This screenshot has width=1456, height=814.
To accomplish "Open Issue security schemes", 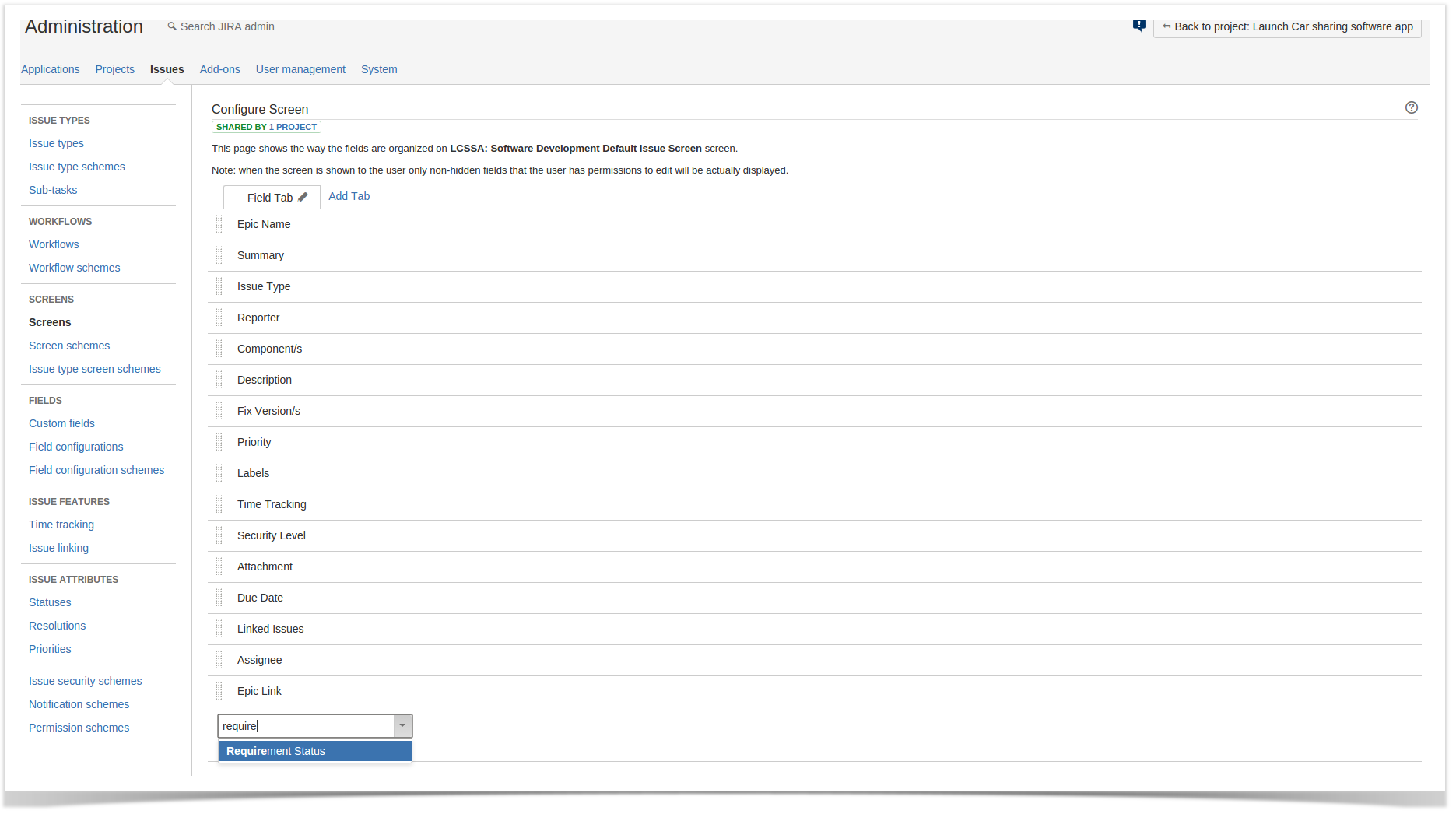I will [x=86, y=681].
